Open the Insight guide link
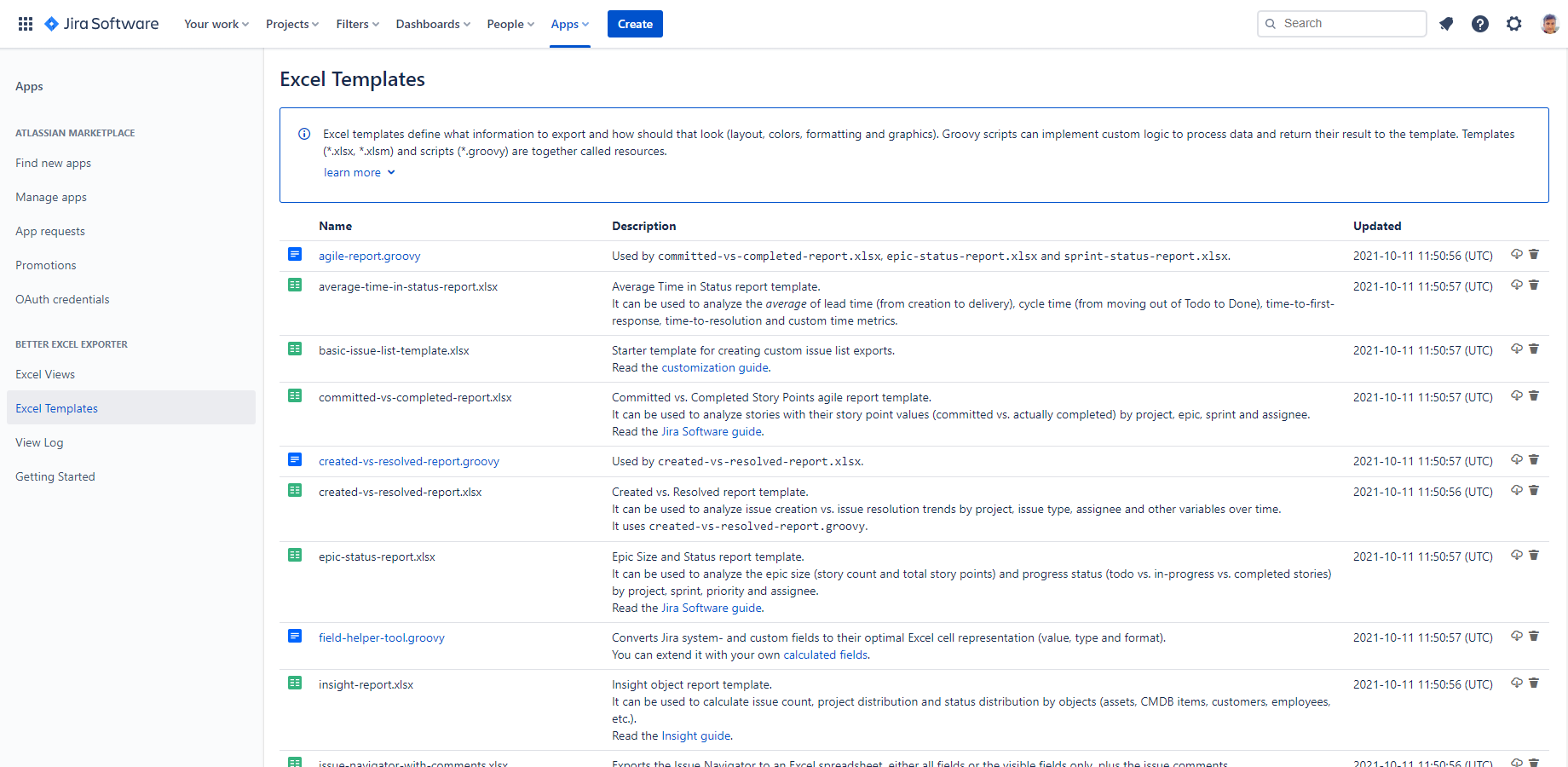Image resolution: width=1568 pixels, height=767 pixels. [696, 735]
